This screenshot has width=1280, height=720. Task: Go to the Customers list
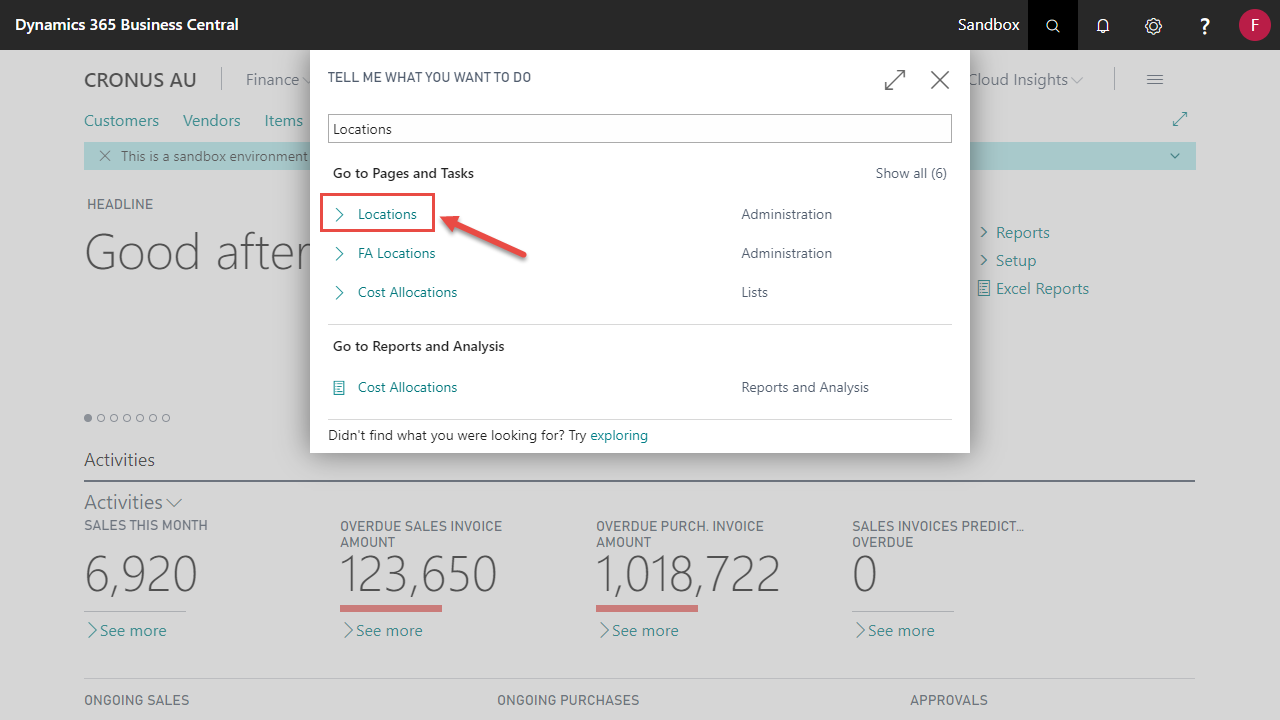pos(121,120)
